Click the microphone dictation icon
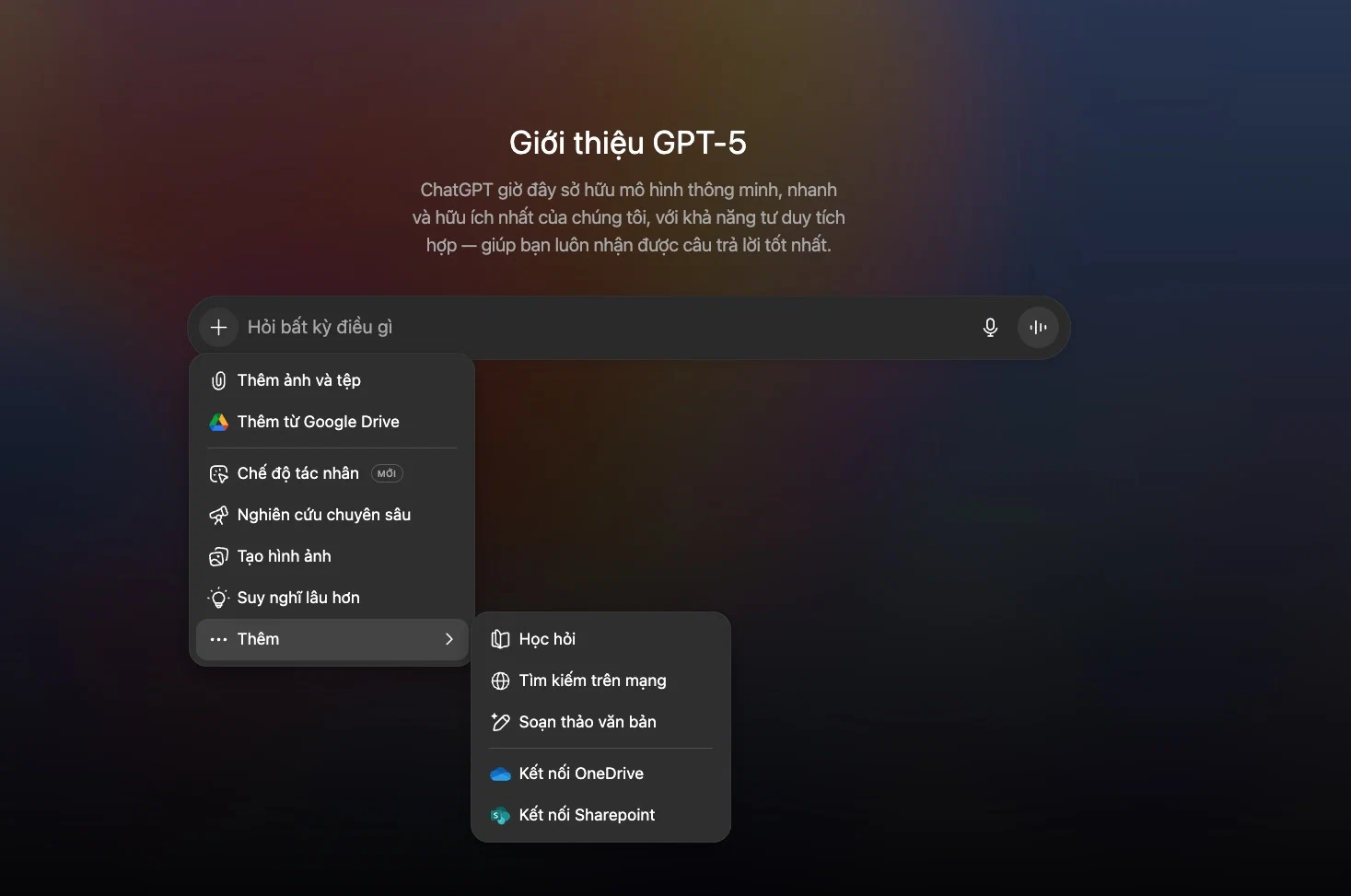This screenshot has height=896, width=1351. point(990,327)
